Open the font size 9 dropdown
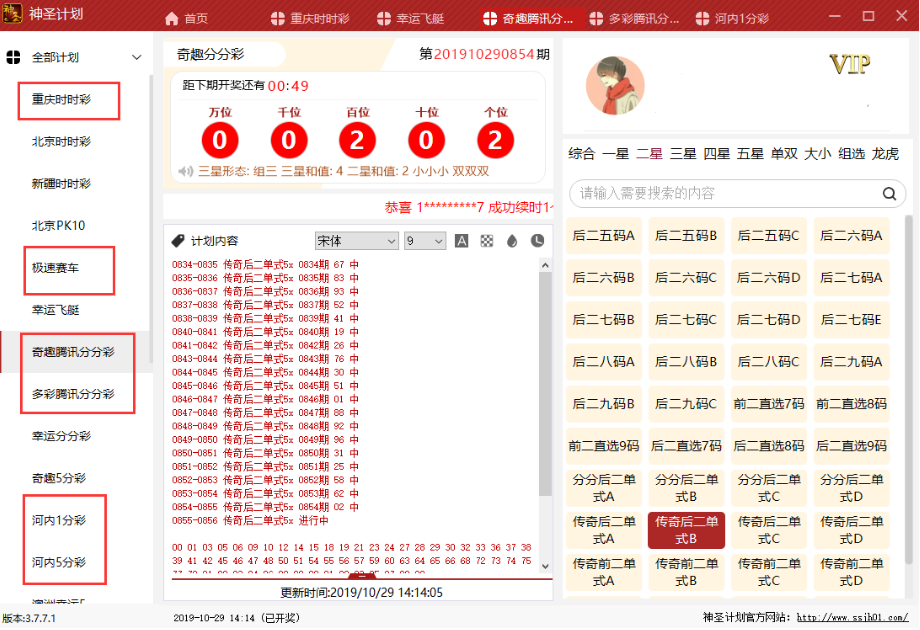920x630 pixels. (x=424, y=241)
